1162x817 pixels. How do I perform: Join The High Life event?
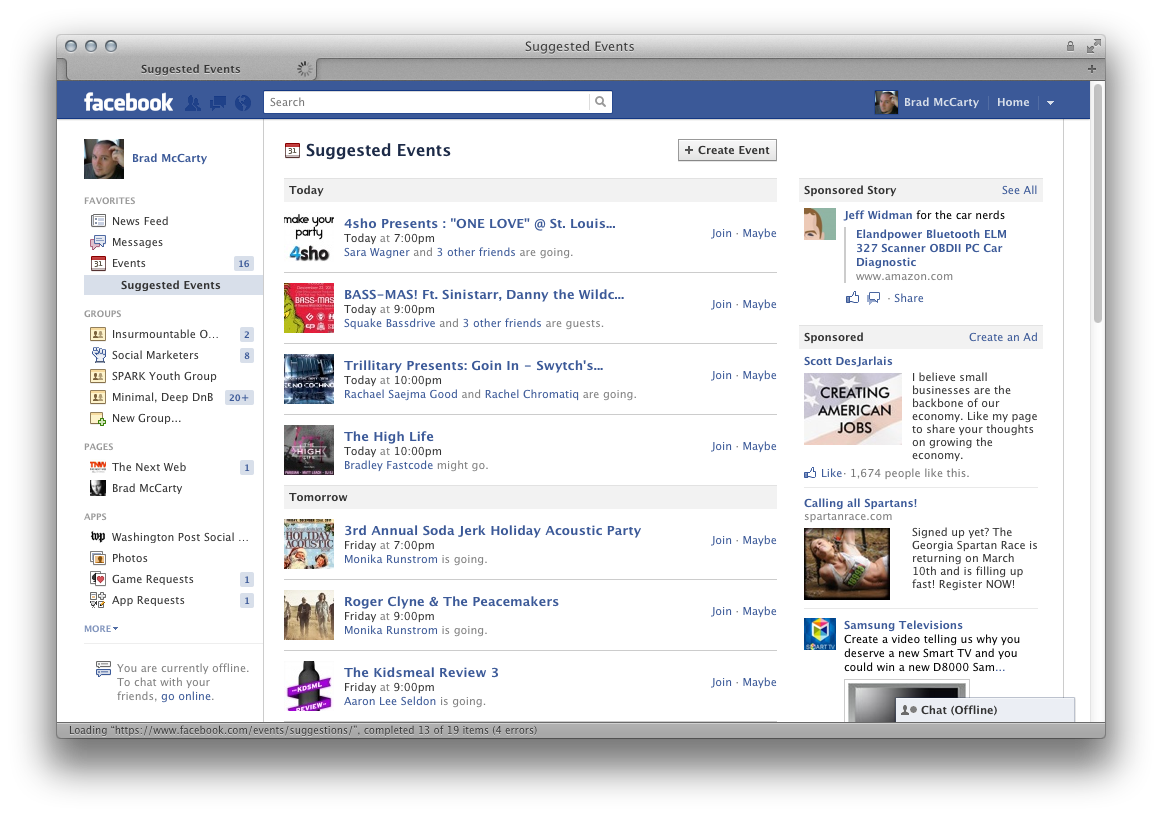(x=721, y=446)
